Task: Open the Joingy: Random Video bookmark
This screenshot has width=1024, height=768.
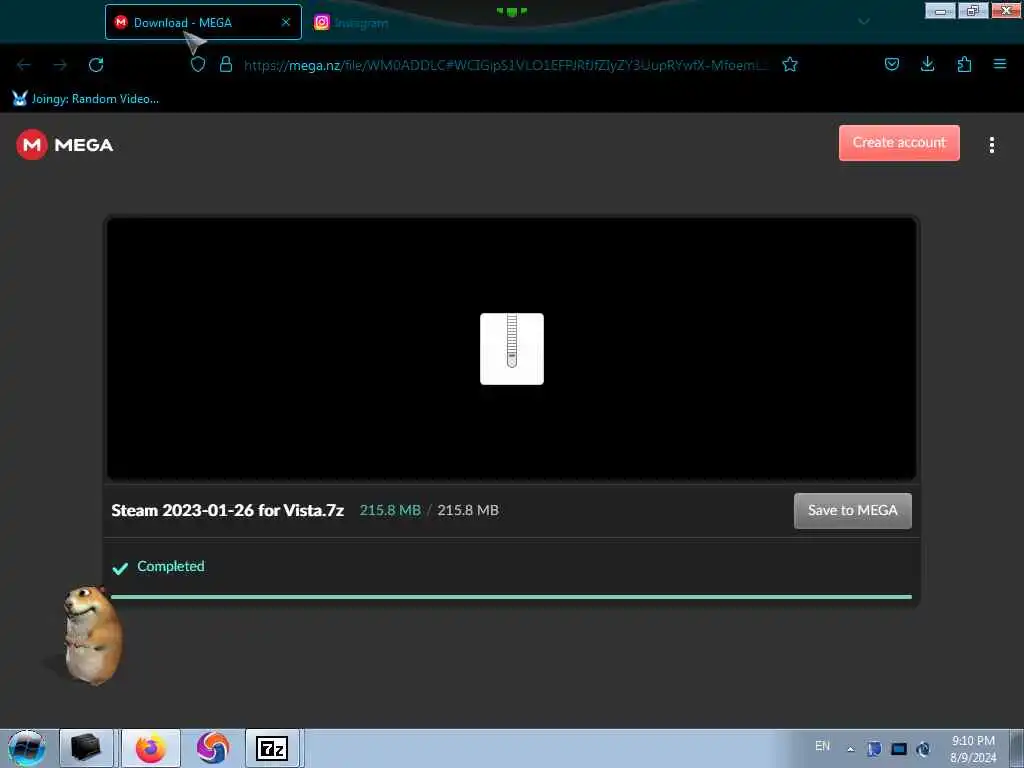Action: click(x=86, y=99)
